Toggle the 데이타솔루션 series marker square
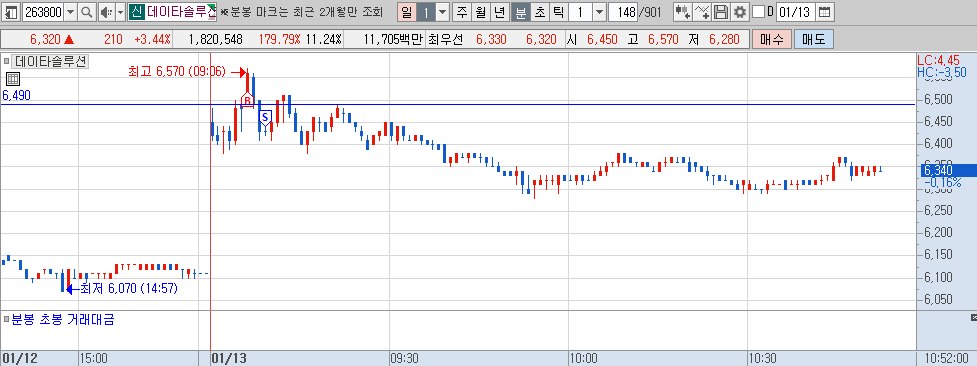The height and width of the screenshot is (366, 977). tap(7, 61)
